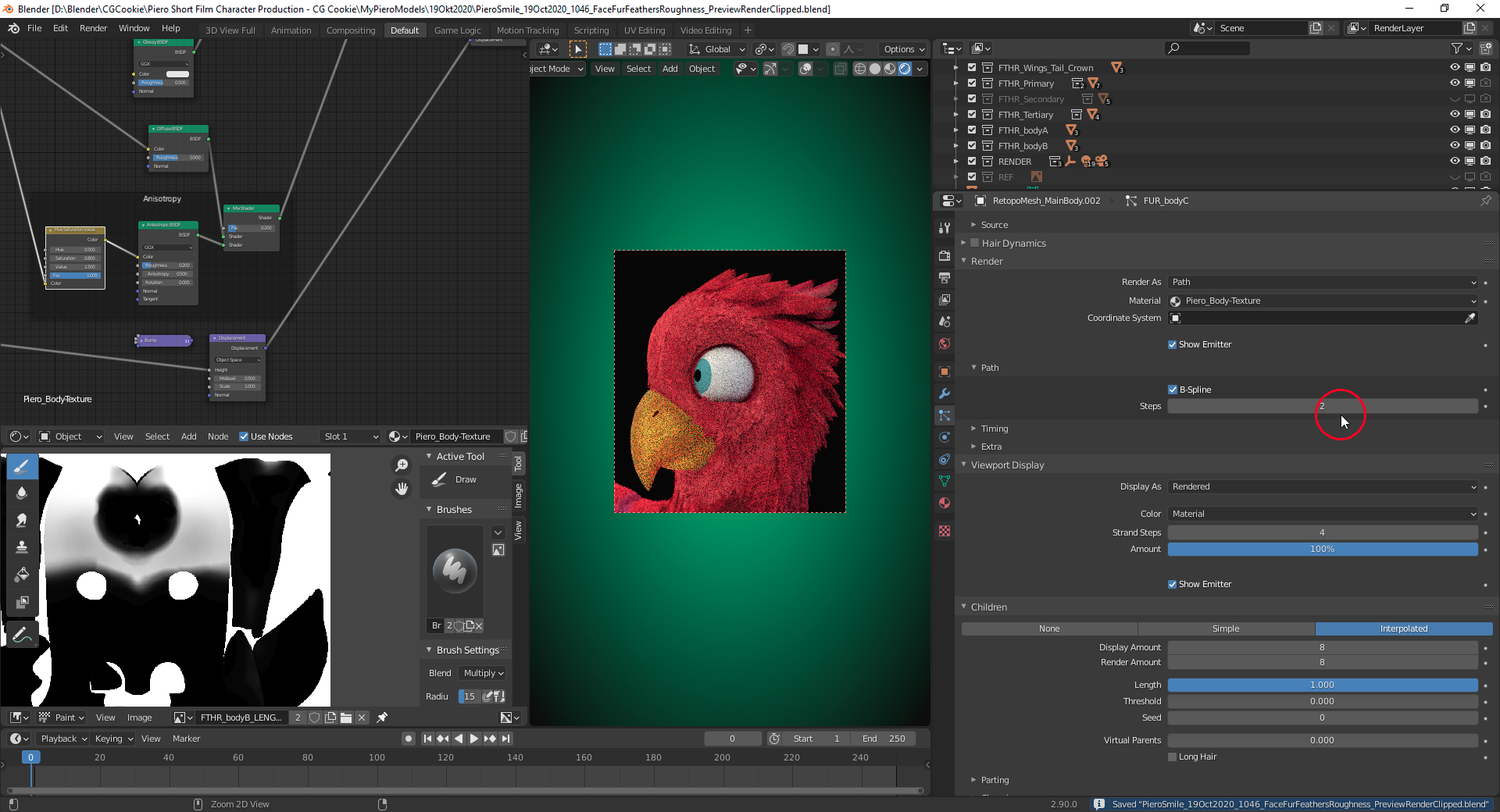Select the Interpolated children mode

coord(1404,629)
